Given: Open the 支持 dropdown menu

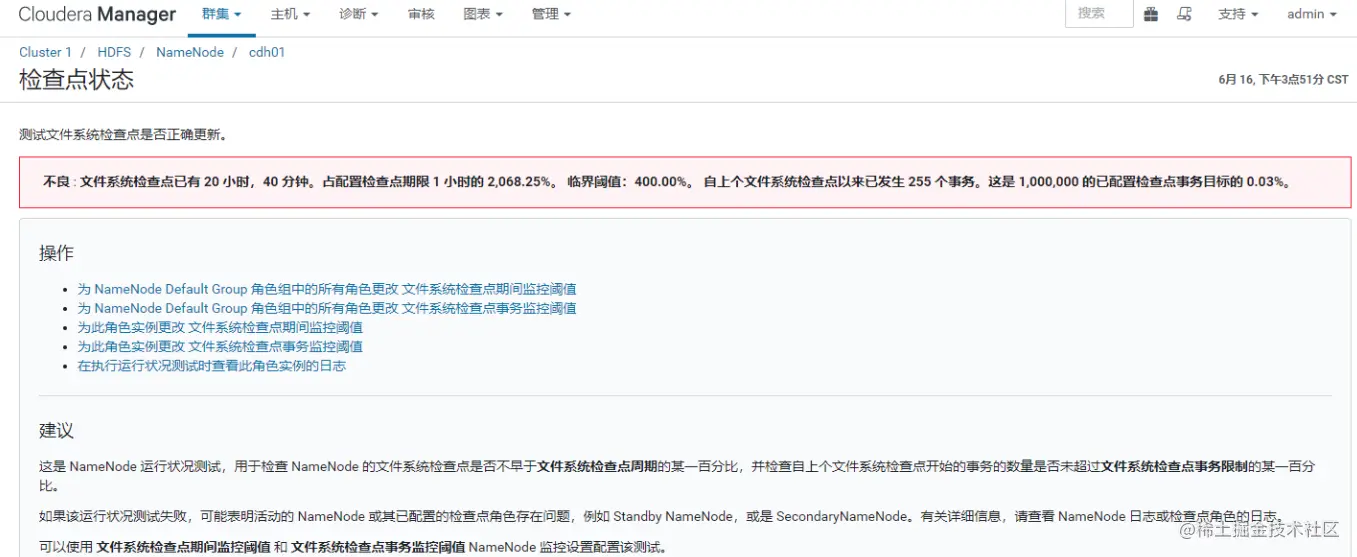Looking at the screenshot, I should pyautogui.click(x=1238, y=14).
